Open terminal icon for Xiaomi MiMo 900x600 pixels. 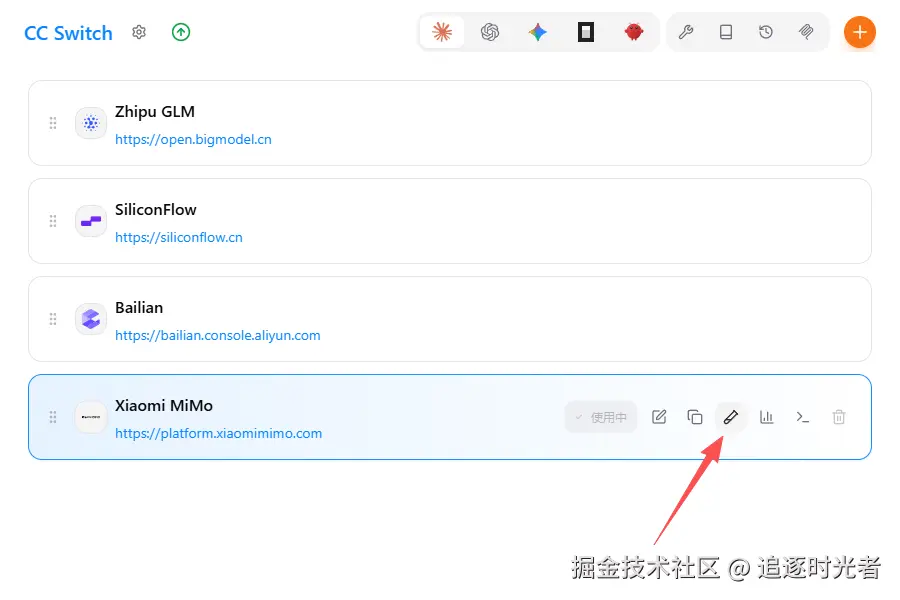[x=802, y=417]
